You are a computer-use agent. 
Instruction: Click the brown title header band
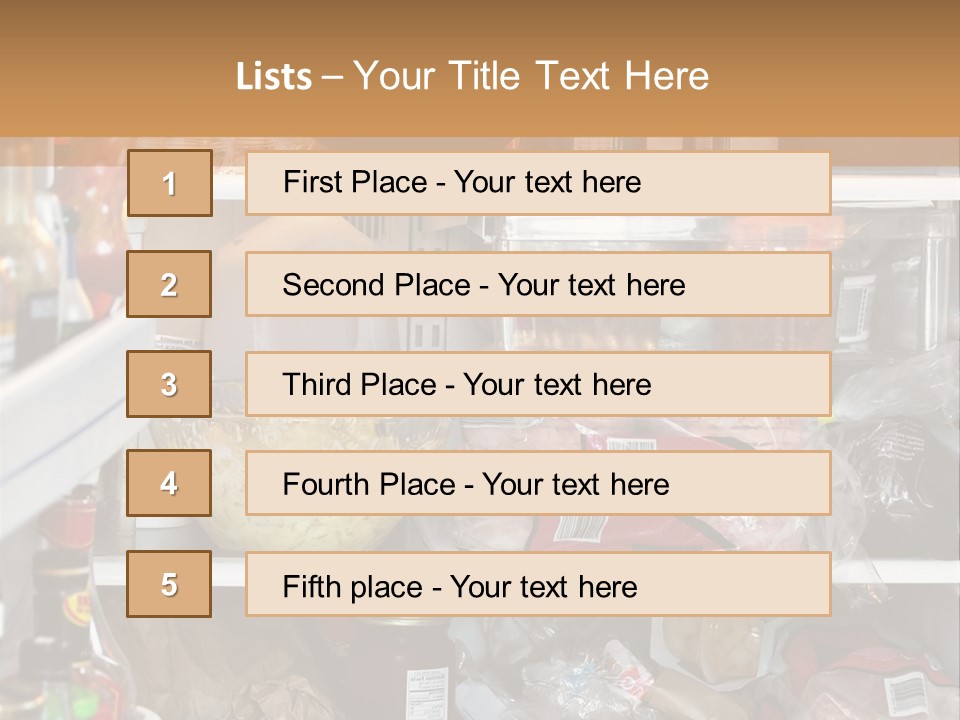[480, 68]
